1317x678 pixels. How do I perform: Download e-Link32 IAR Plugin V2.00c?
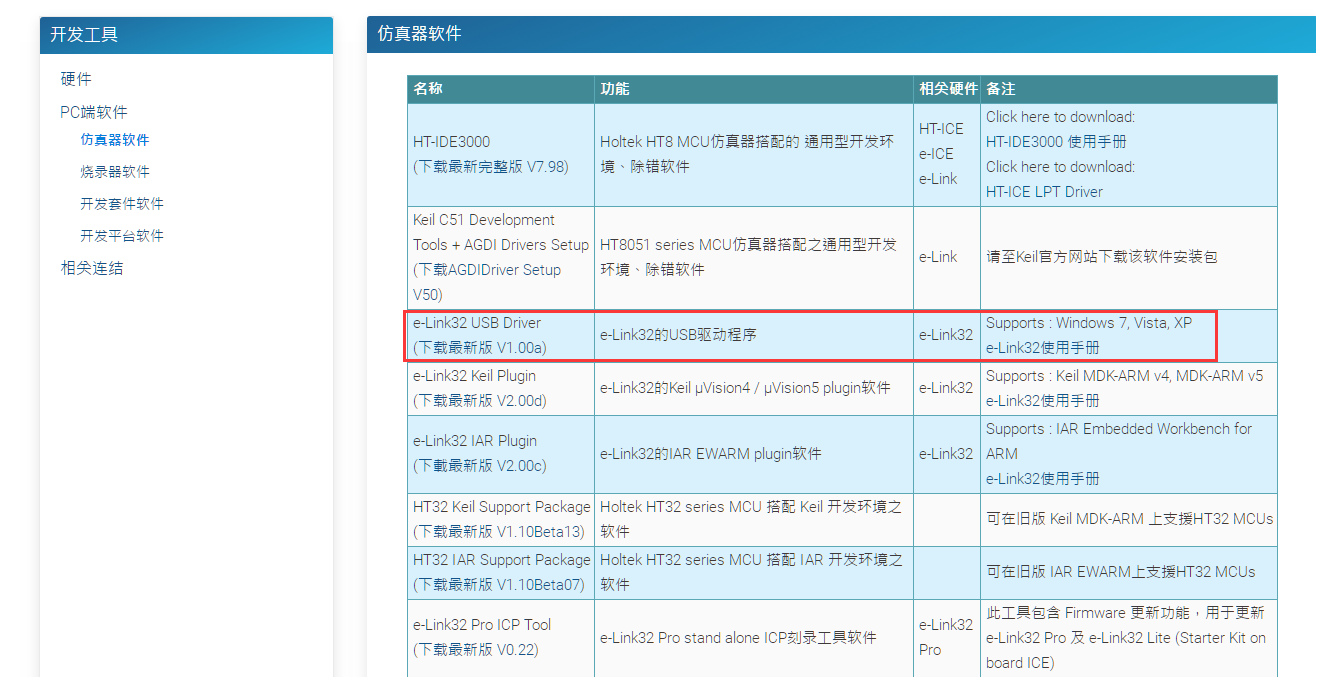point(483,466)
